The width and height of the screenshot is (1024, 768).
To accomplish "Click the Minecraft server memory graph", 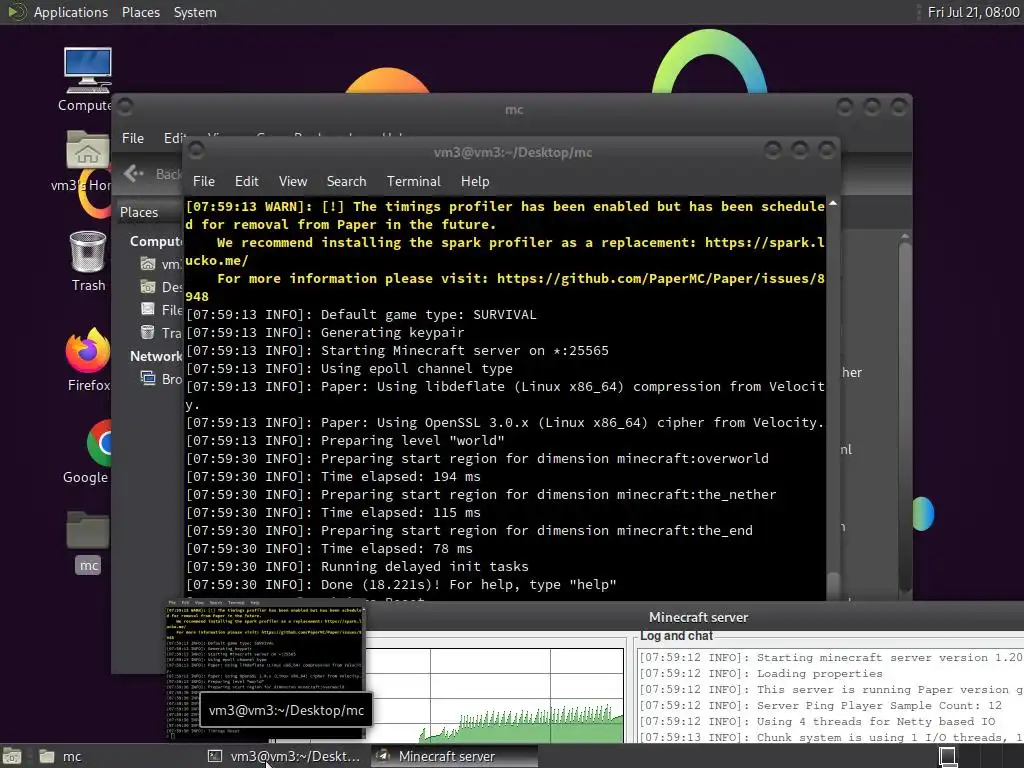I will pos(494,695).
